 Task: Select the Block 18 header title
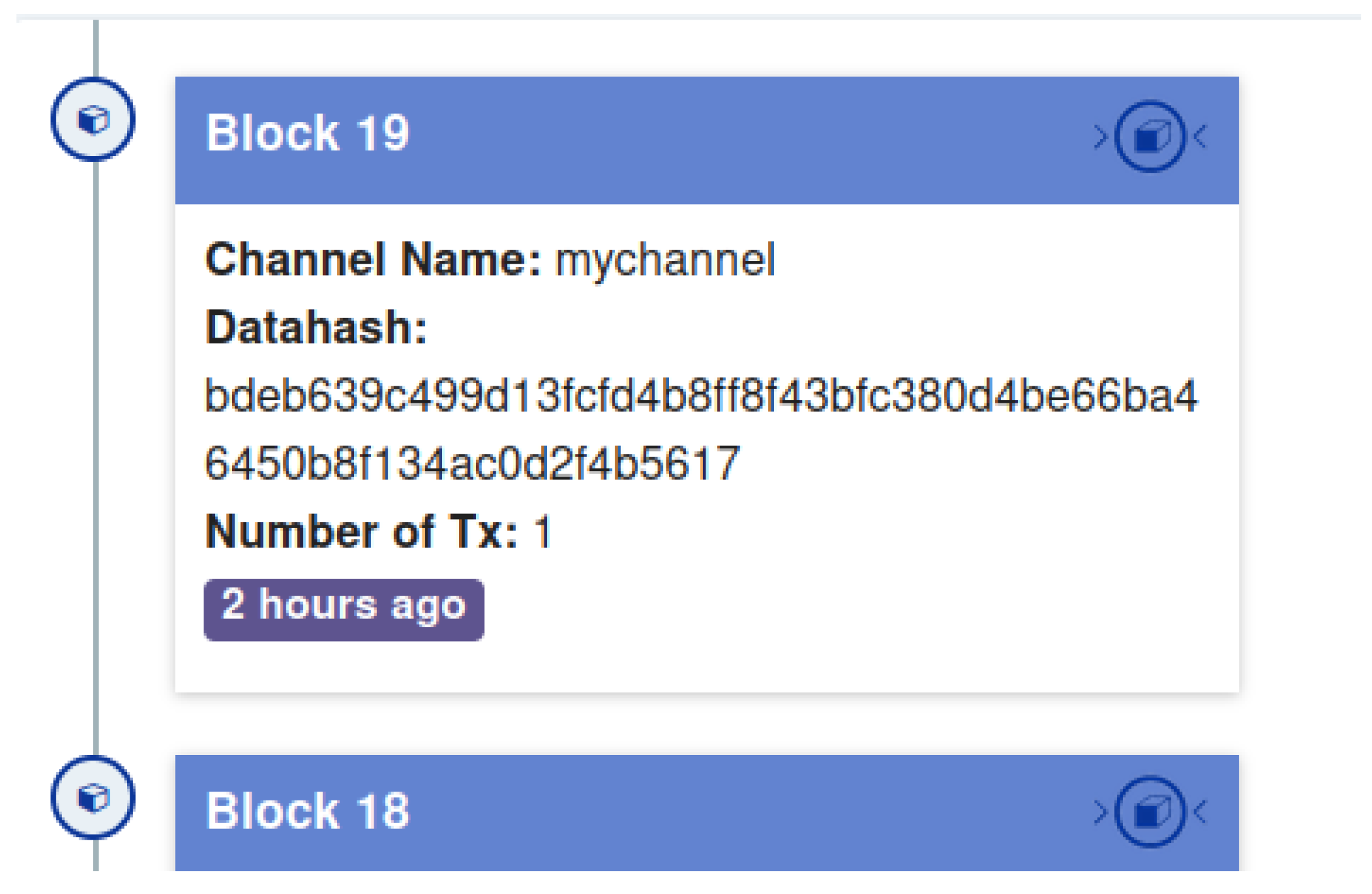click(x=308, y=811)
